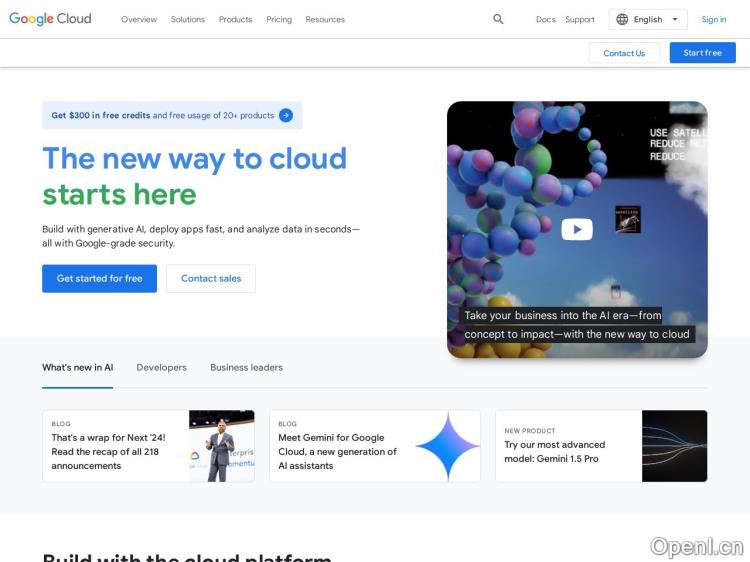The height and width of the screenshot is (562, 750).
Task: Go to the Pricing page
Action: [x=279, y=19]
